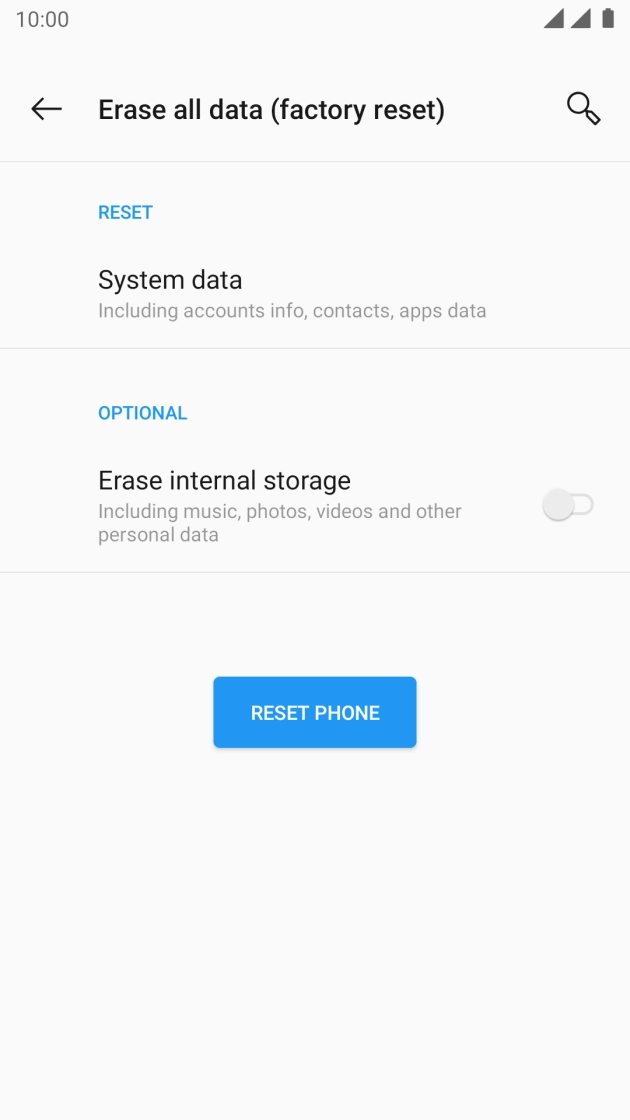Tap the Erase all data title
Image resolution: width=630 pixels, height=1120 pixels.
click(x=274, y=109)
